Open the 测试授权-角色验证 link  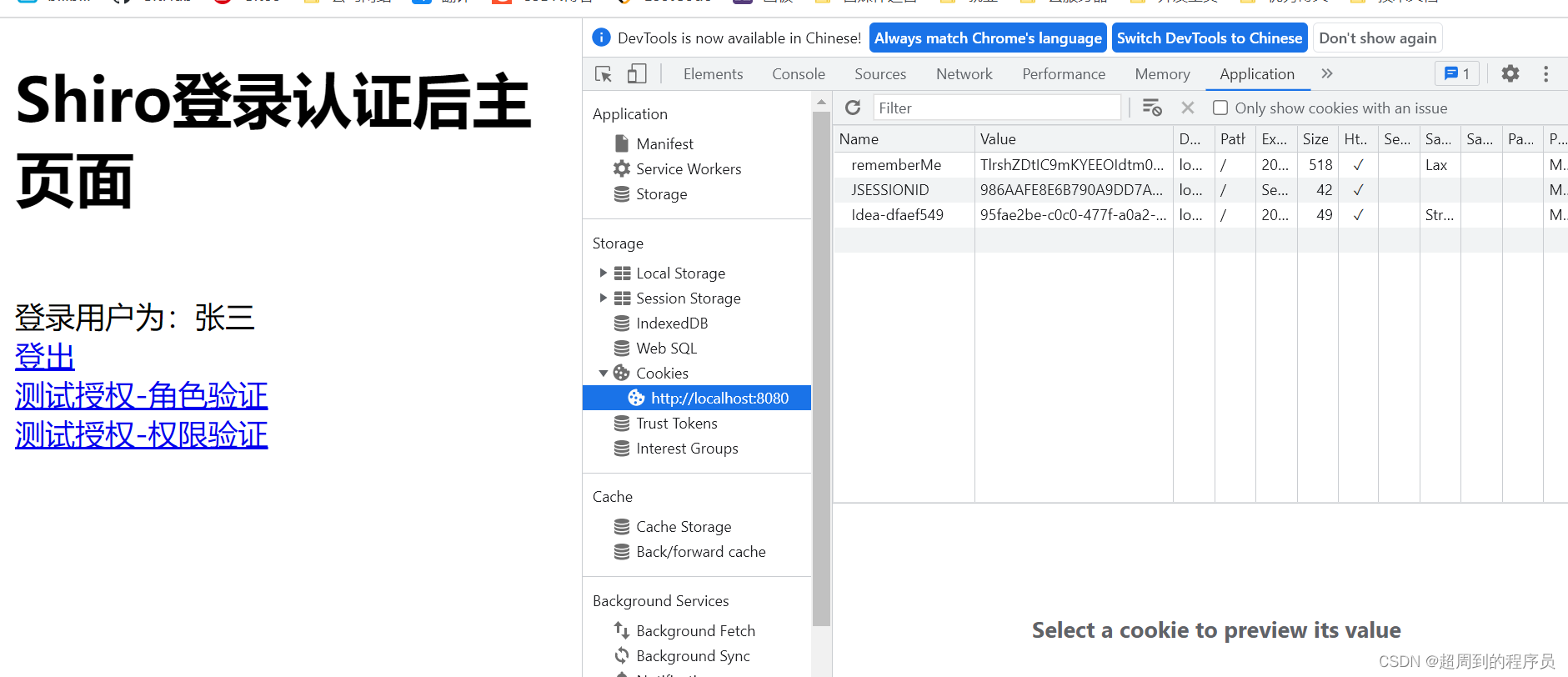pyautogui.click(x=141, y=395)
